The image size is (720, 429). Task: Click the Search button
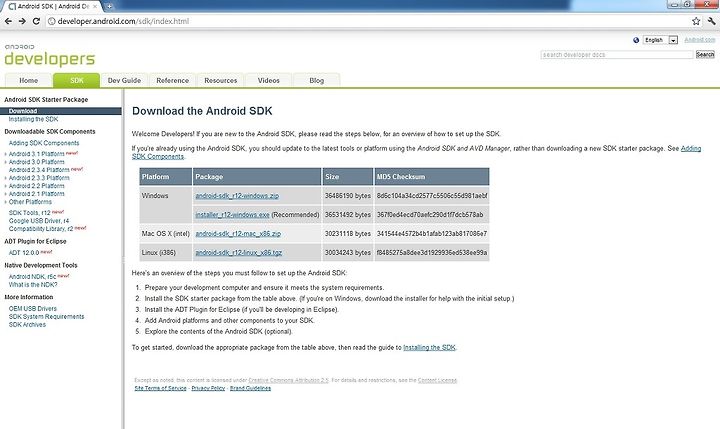[x=705, y=55]
